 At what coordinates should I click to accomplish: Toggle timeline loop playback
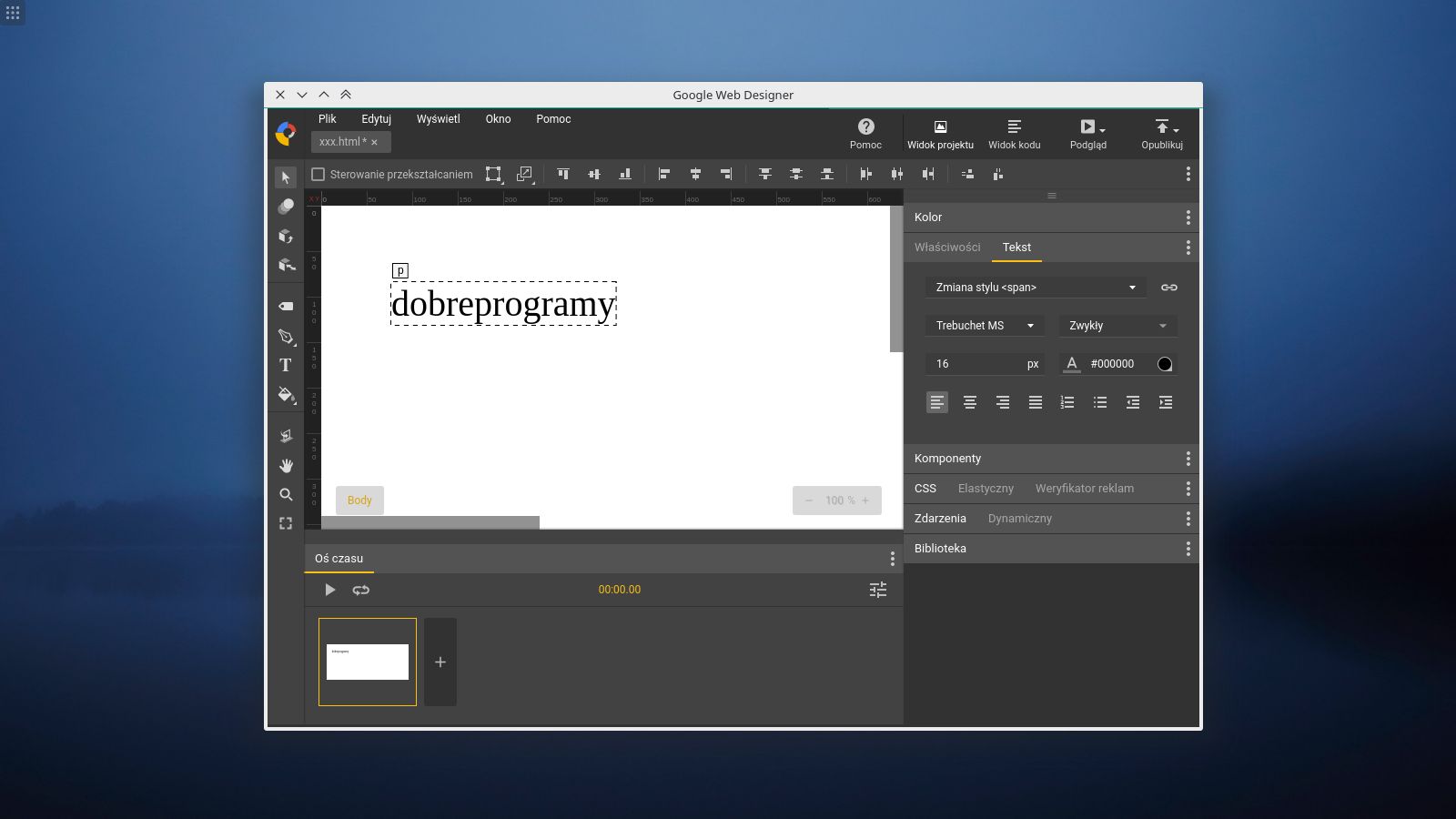tap(361, 590)
